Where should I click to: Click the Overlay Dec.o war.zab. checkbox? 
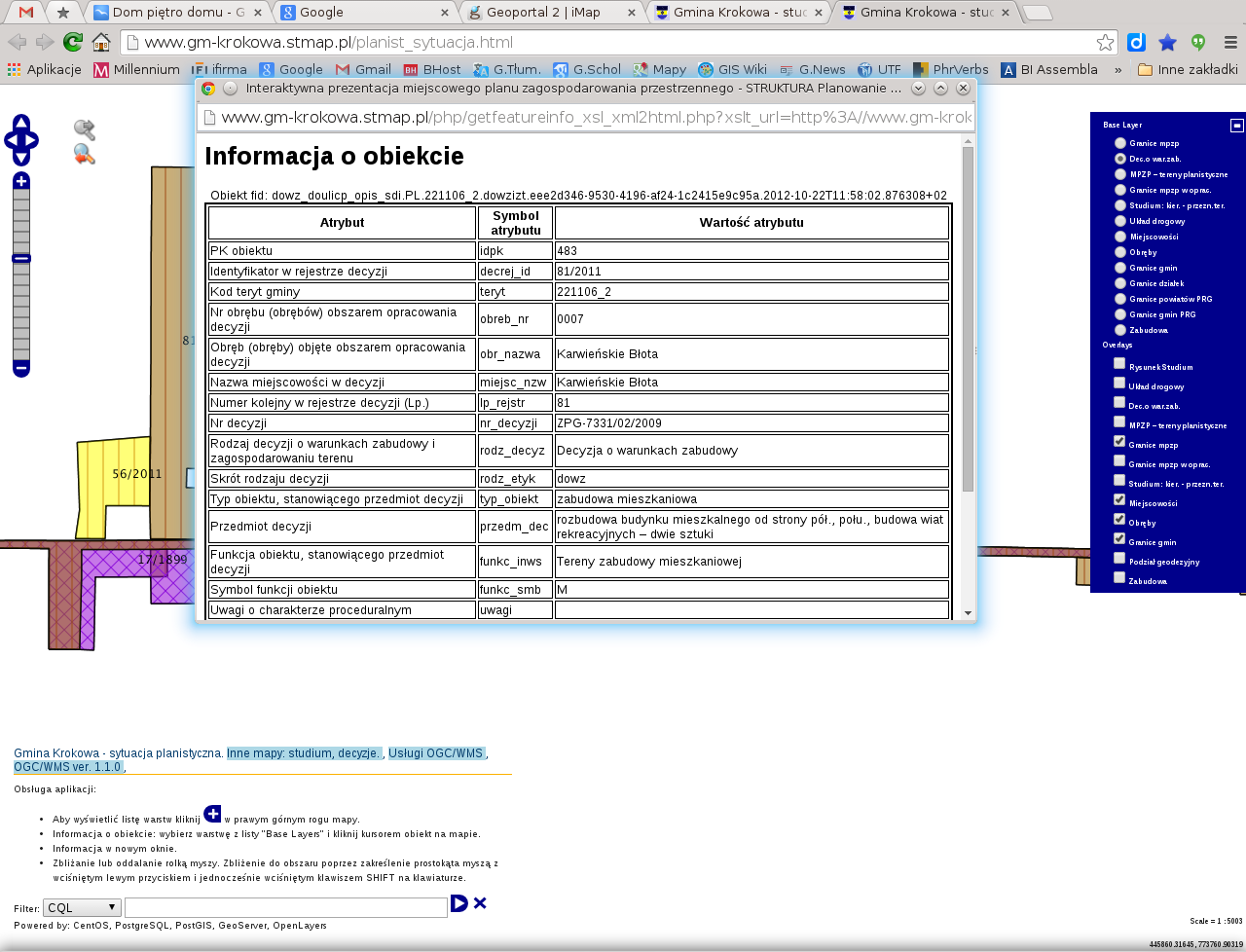(x=1119, y=402)
